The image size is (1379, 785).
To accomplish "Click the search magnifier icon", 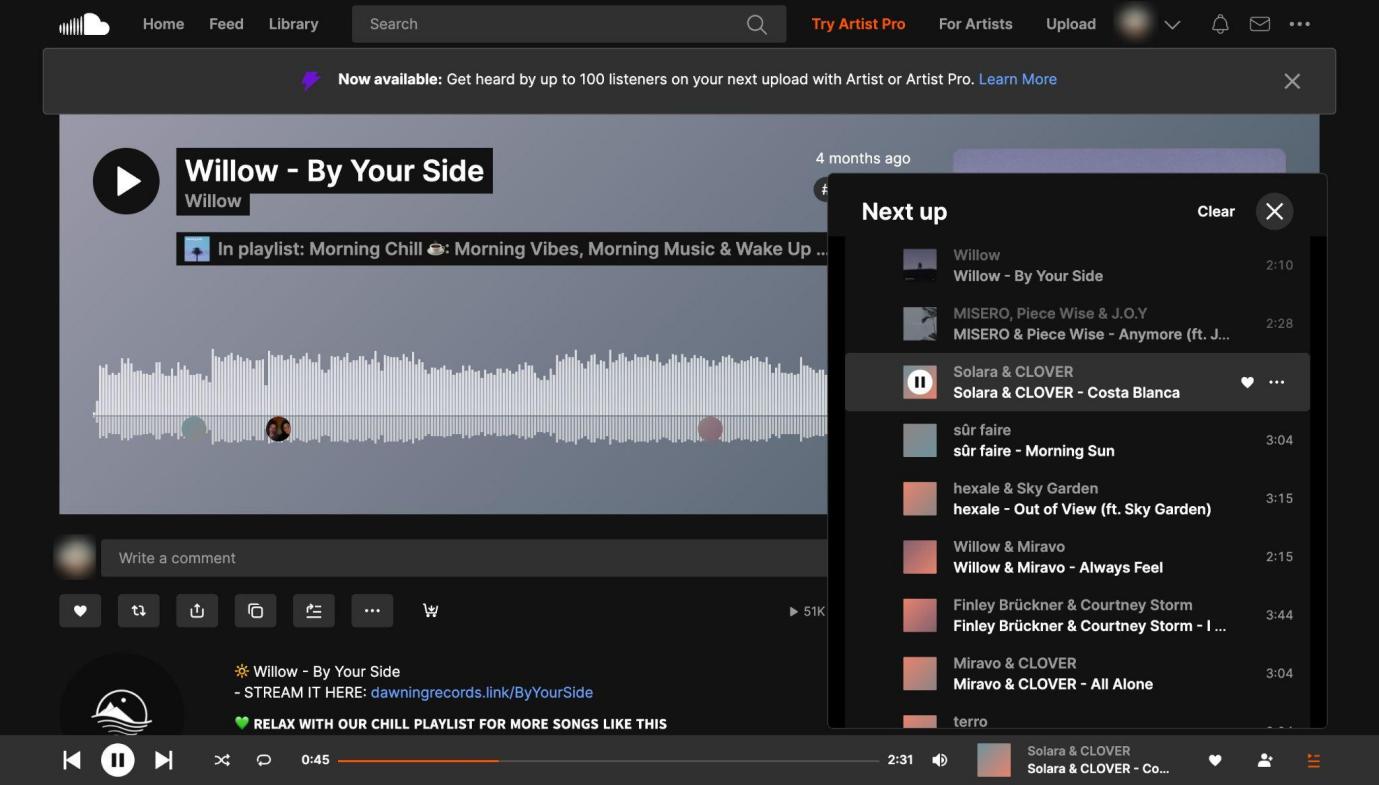I will [x=757, y=24].
